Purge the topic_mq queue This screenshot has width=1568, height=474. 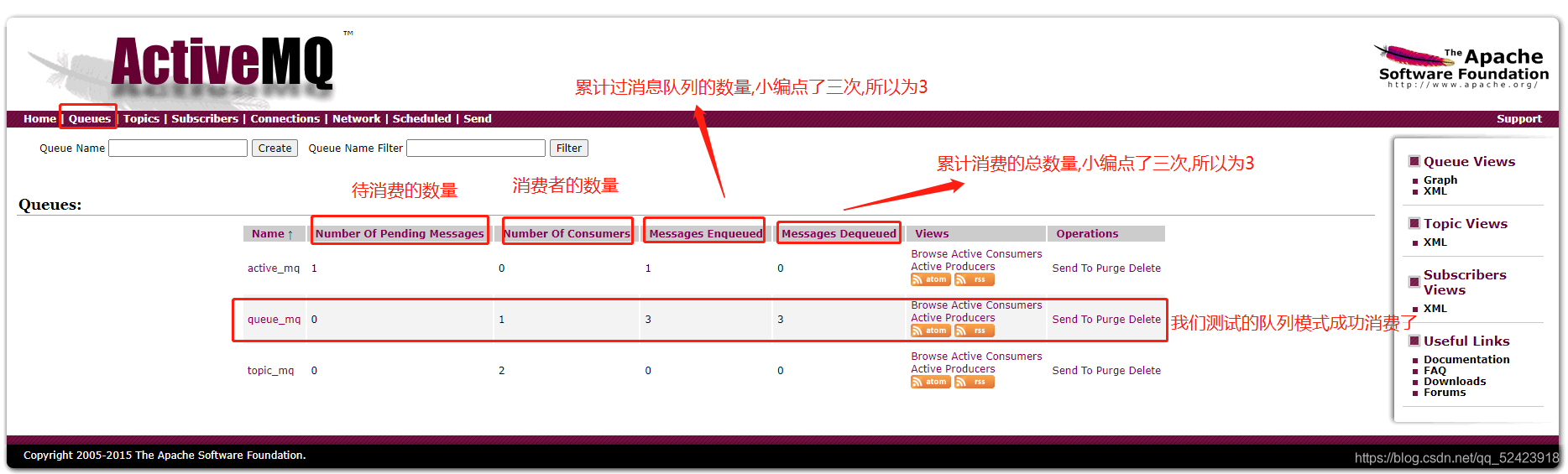coord(1110,371)
